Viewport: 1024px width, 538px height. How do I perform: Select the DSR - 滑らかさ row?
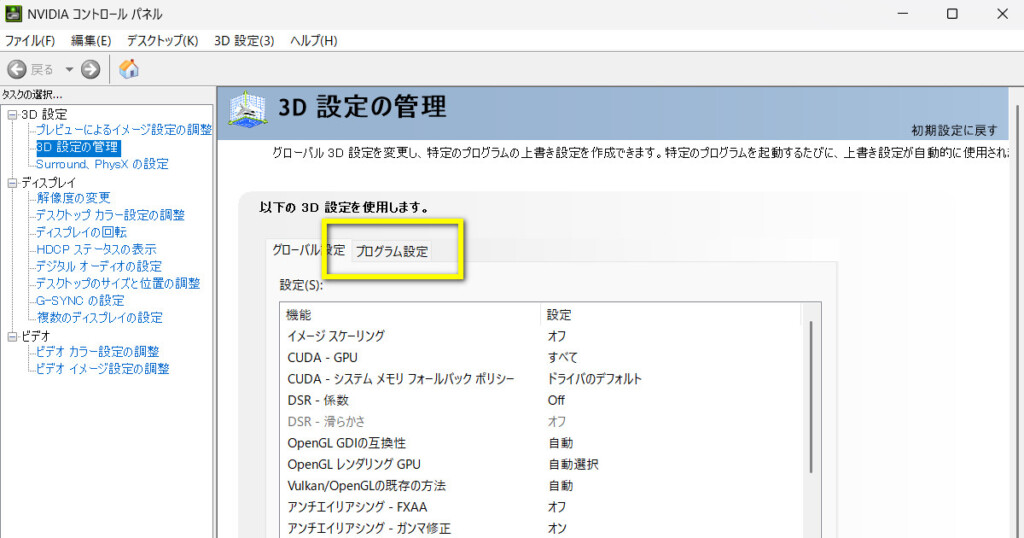click(543, 421)
